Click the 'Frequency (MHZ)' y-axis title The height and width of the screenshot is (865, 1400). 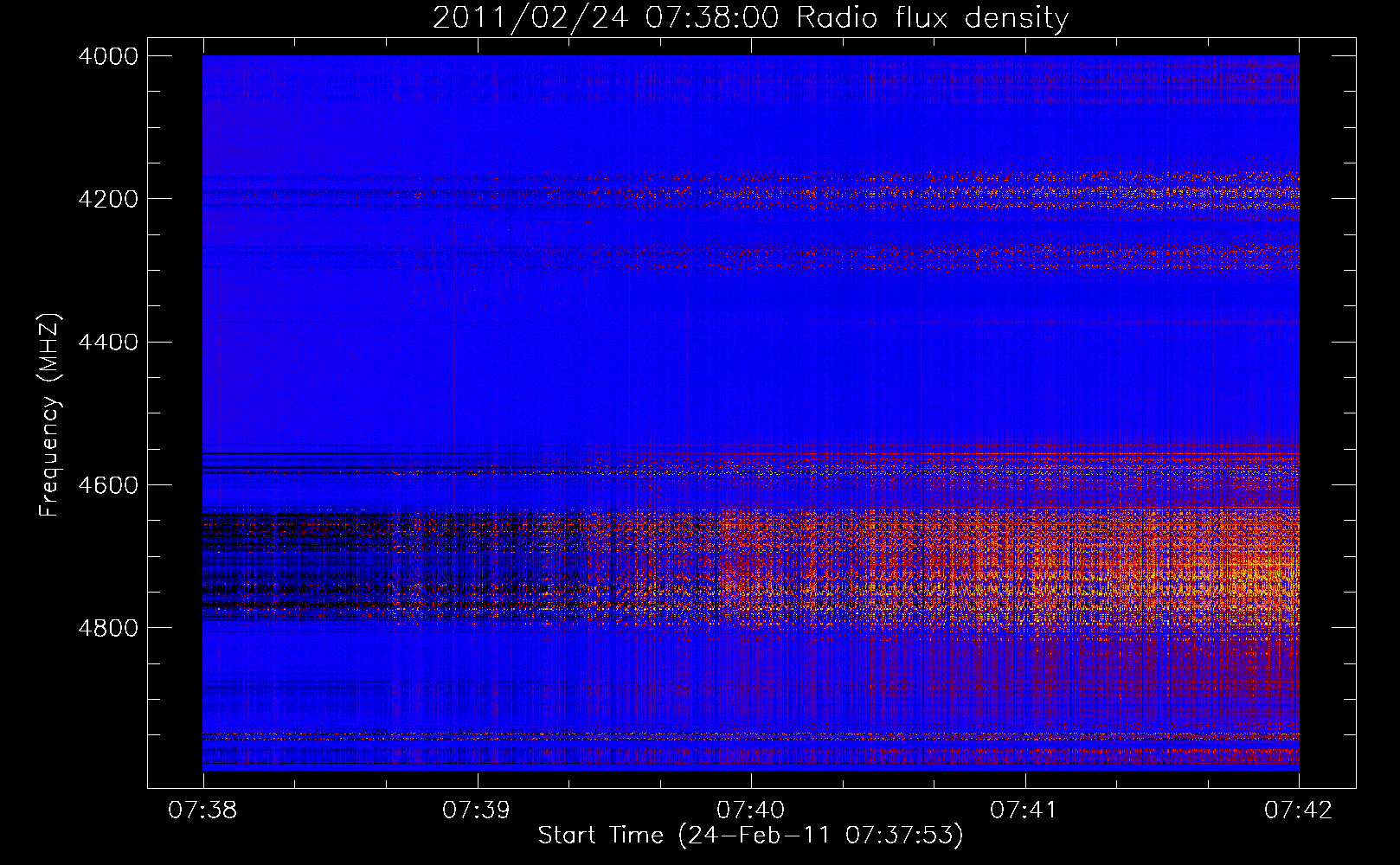click(x=50, y=414)
